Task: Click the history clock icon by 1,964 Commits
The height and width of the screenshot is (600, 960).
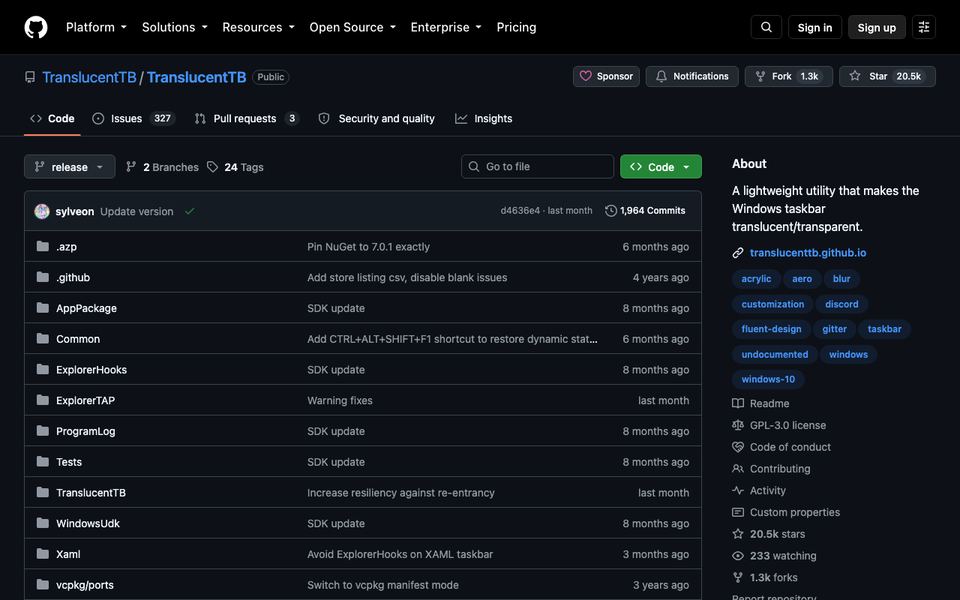Action: click(x=610, y=211)
